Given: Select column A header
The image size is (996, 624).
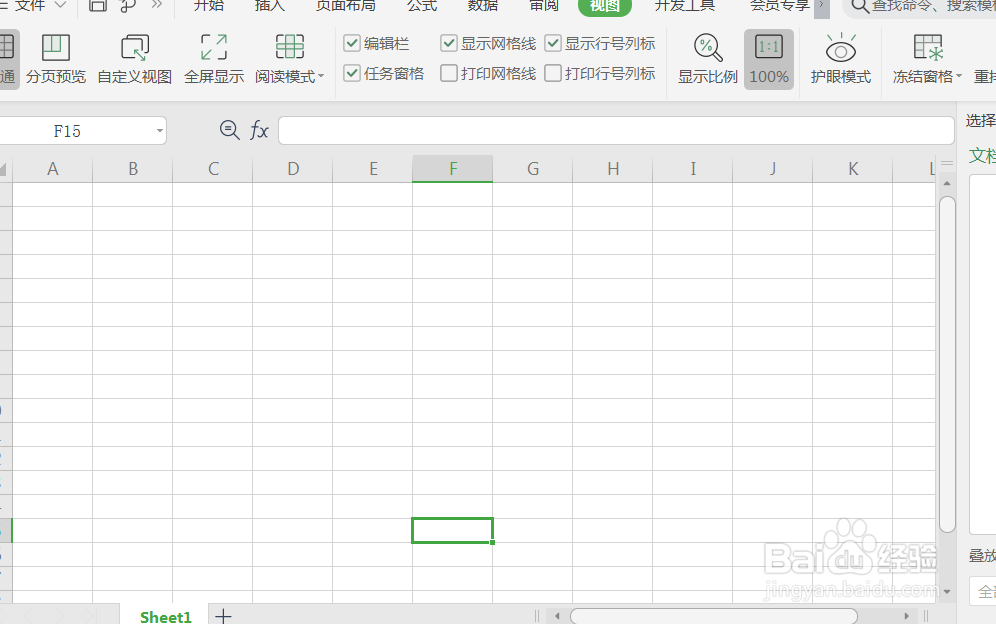Looking at the screenshot, I should tap(53, 168).
